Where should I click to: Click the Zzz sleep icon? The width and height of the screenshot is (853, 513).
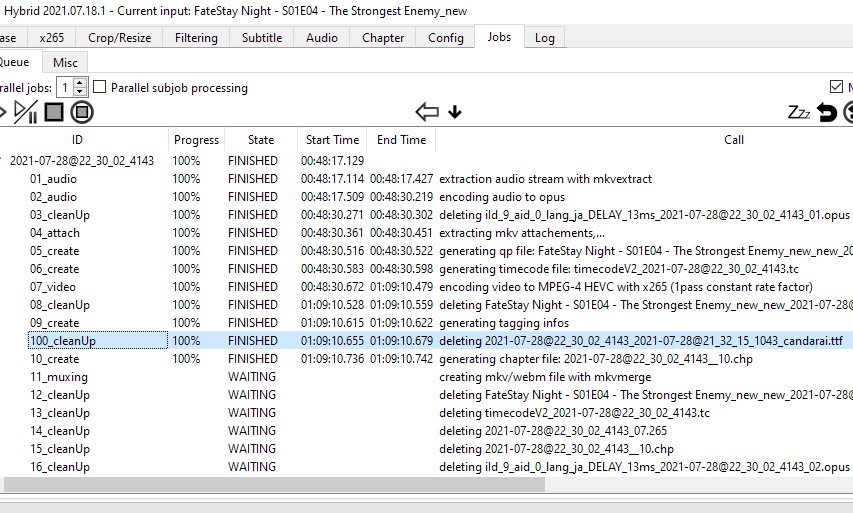click(x=799, y=112)
